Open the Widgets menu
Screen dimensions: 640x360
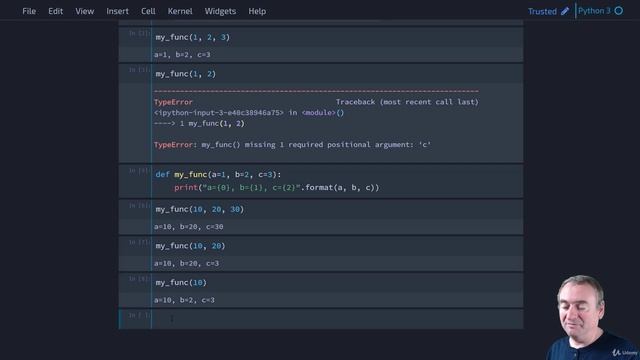220,11
